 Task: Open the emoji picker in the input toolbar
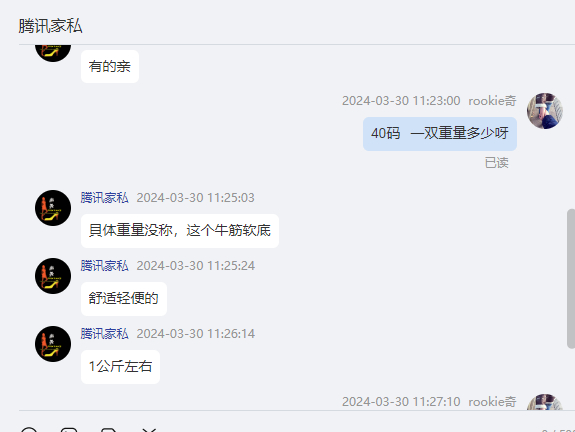29,430
